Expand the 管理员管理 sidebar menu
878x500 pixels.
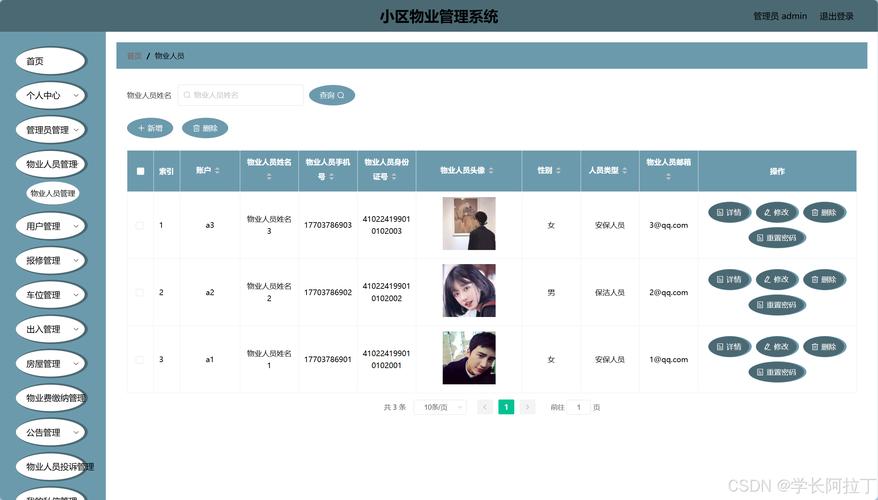[x=50, y=130]
